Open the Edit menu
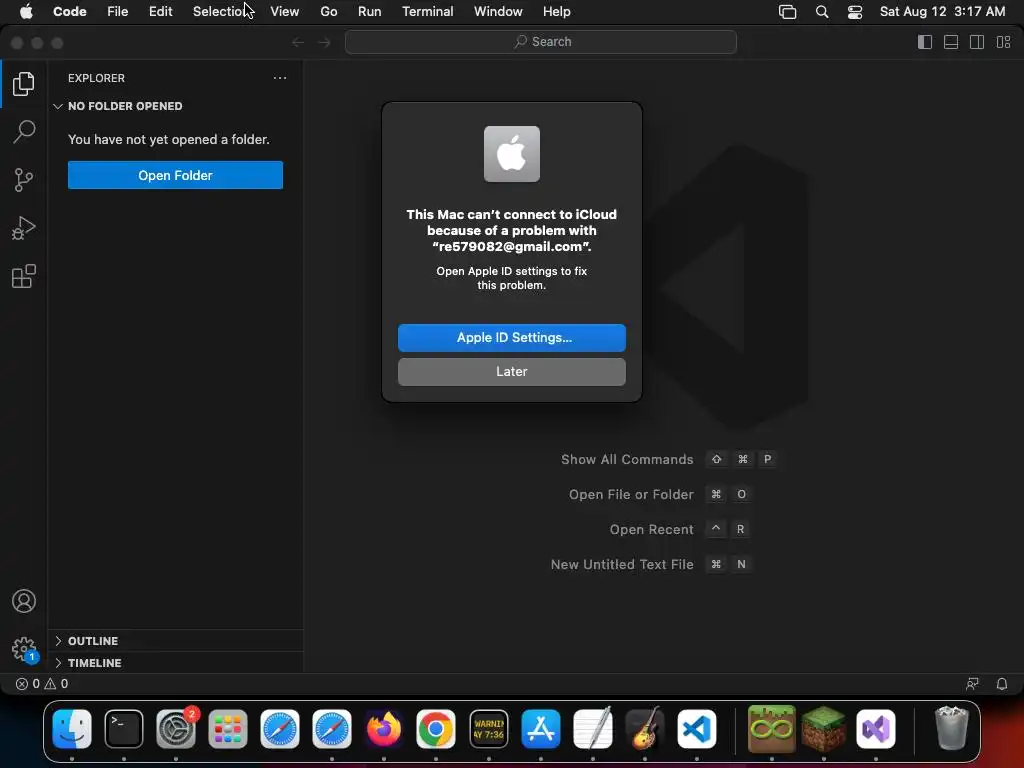 [x=161, y=12]
